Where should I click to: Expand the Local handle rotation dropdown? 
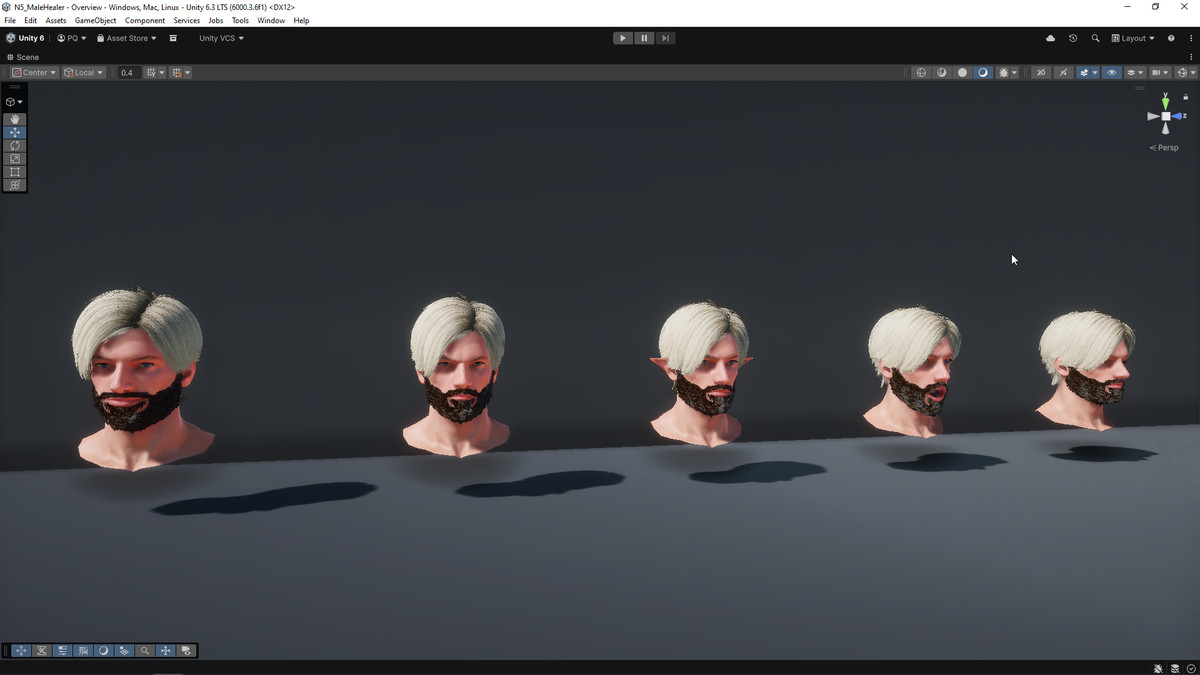[x=84, y=73]
